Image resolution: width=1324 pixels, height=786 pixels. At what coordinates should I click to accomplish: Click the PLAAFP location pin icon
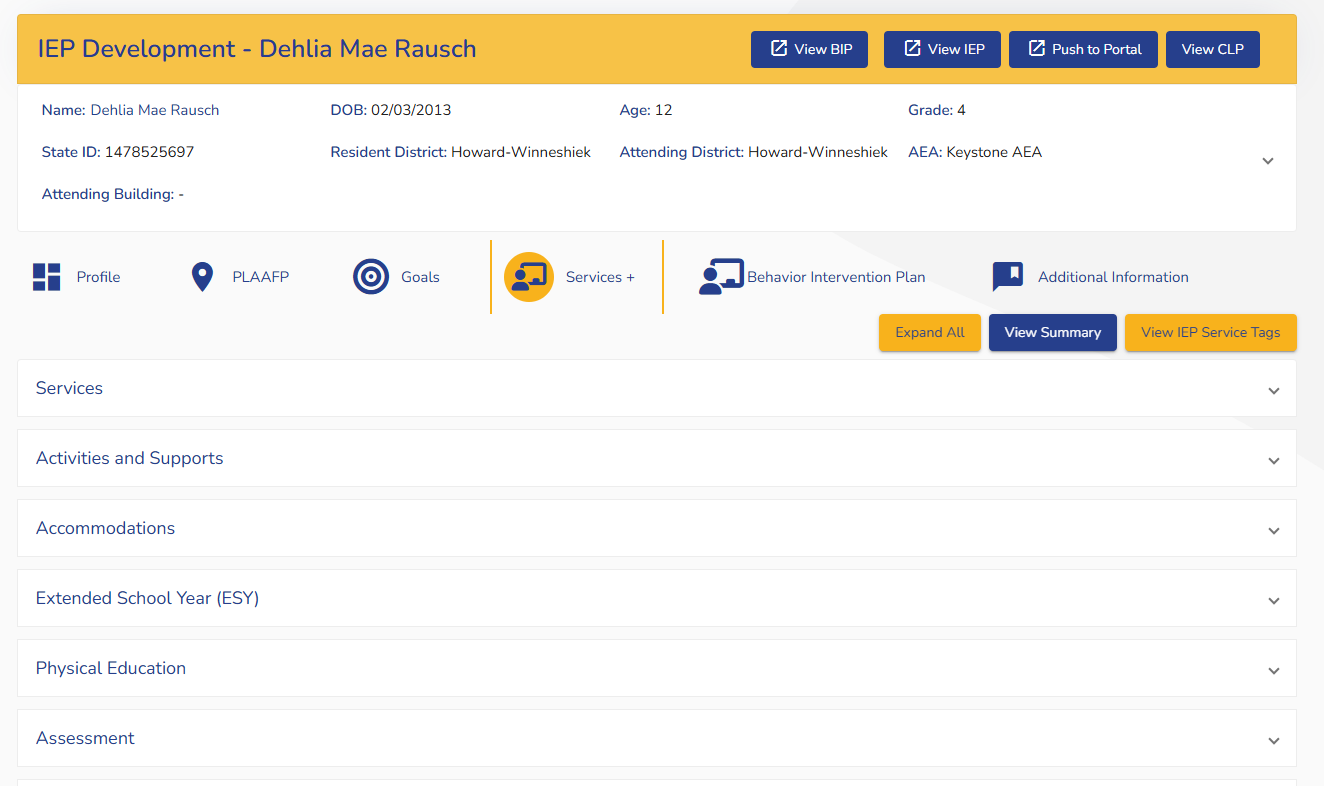coord(202,277)
